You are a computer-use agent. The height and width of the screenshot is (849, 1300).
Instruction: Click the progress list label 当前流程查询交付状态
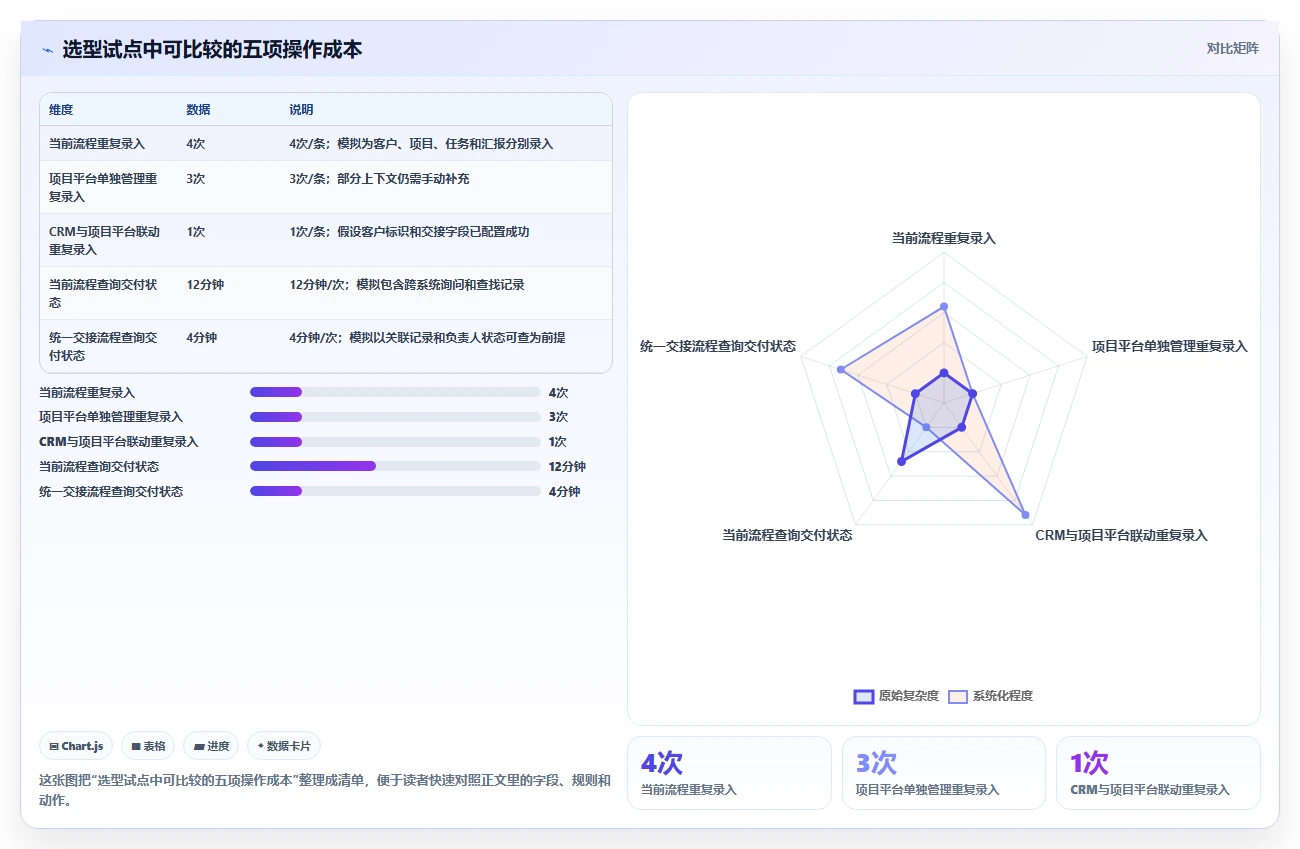(x=99, y=466)
